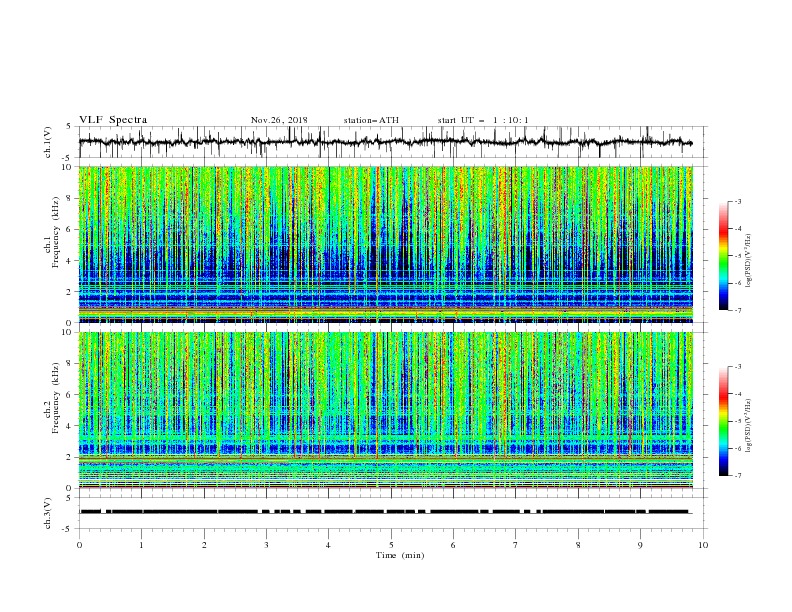
Task: Click time axis tick label "9"
Action: pyautogui.click(x=640, y=545)
